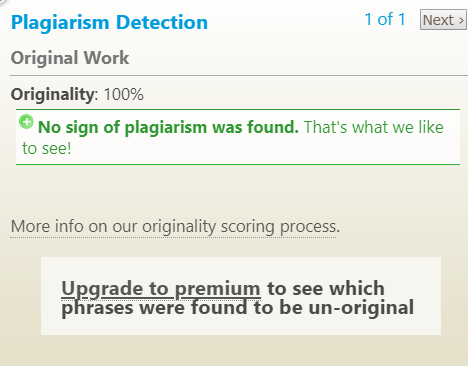The height and width of the screenshot is (366, 468).
Task: Click the 'to see which' promo text
Action: [x=326, y=288]
